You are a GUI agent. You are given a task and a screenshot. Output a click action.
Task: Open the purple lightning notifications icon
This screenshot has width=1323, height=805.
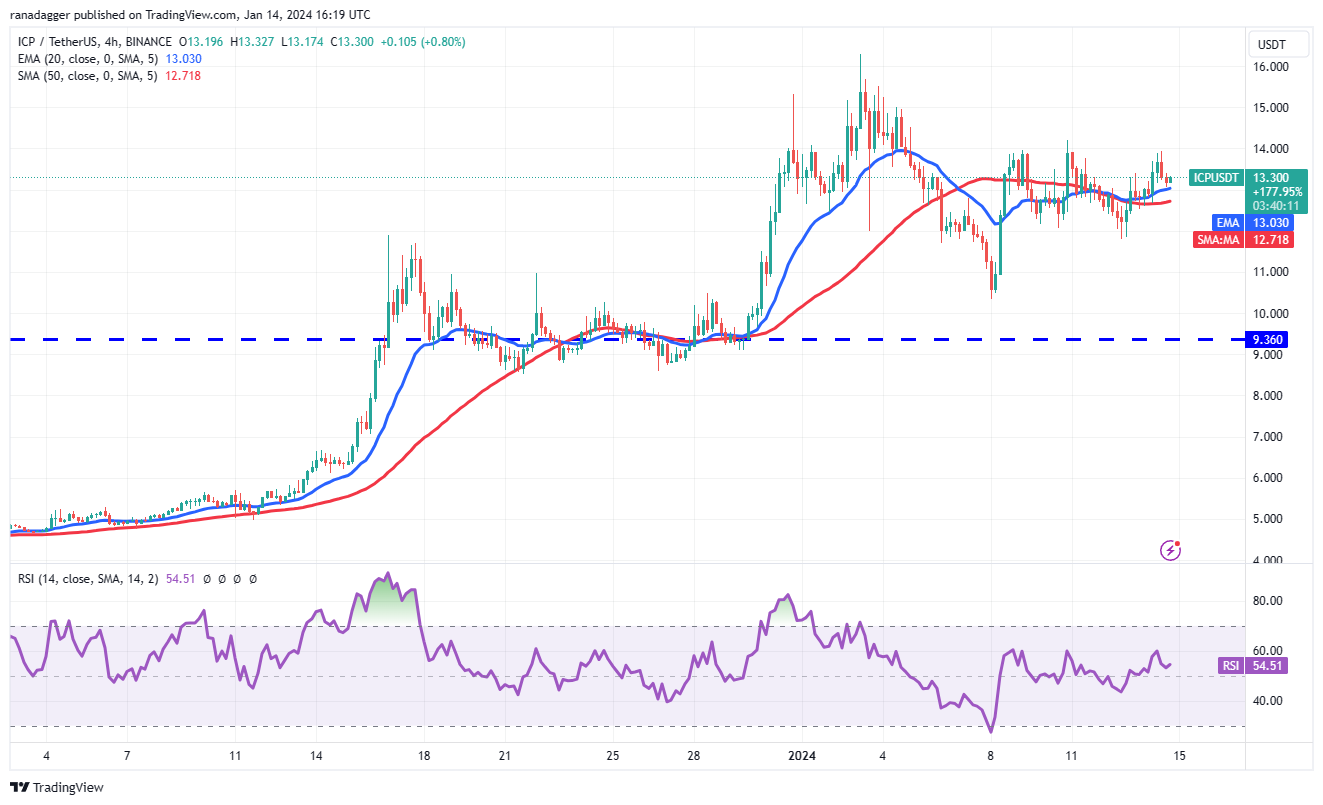(x=1169, y=549)
